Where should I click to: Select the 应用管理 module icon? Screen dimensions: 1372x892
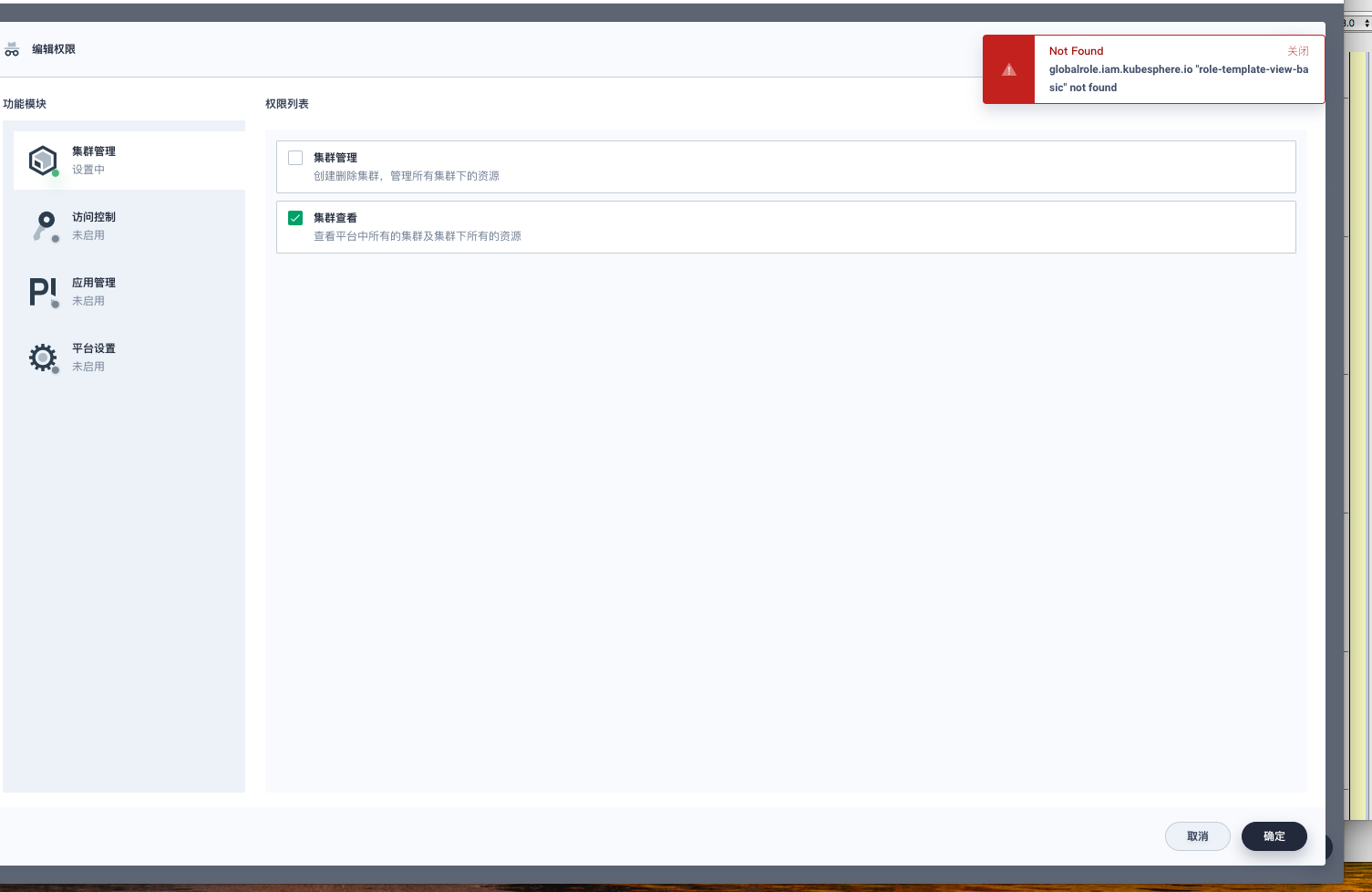click(44, 292)
